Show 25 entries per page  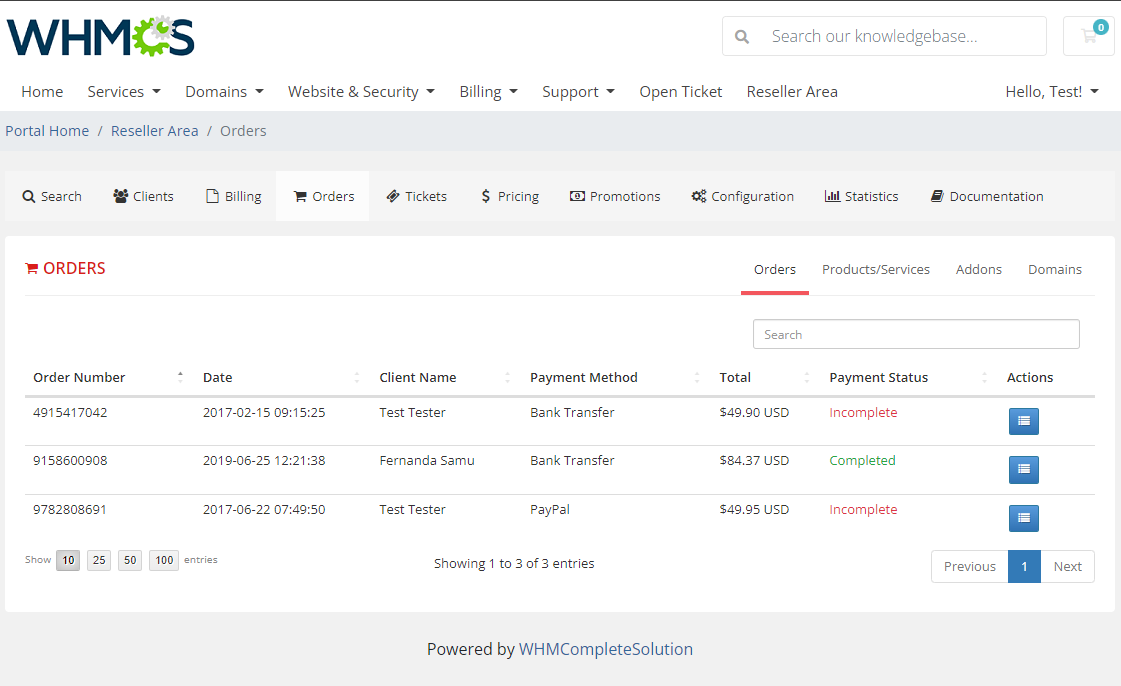pyautogui.click(x=99, y=560)
